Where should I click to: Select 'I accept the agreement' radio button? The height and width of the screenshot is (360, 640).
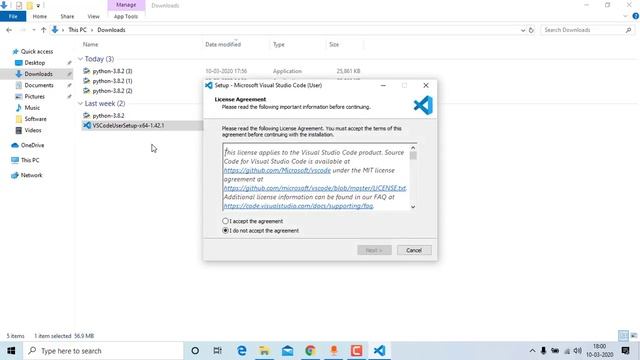coord(225,221)
